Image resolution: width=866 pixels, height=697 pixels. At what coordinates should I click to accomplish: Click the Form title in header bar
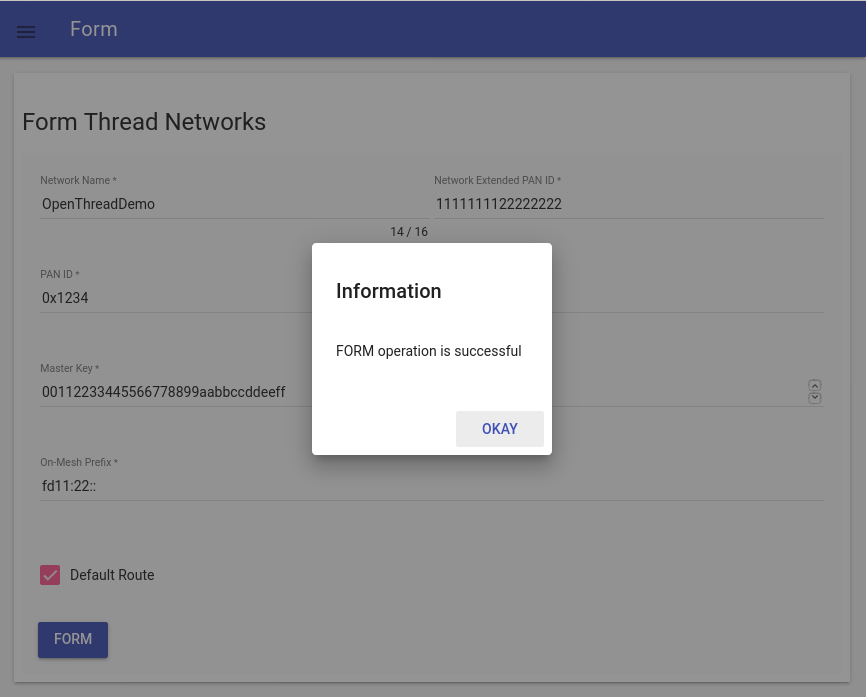[x=94, y=29]
